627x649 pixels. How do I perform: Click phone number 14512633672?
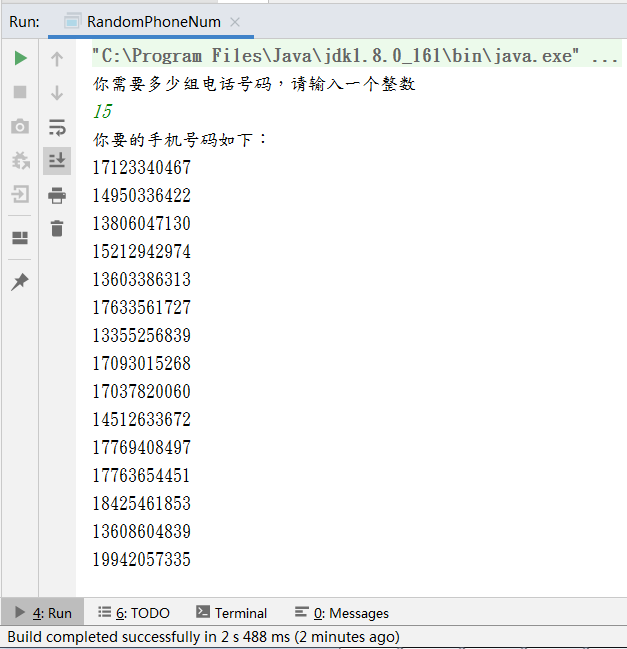coord(142,419)
